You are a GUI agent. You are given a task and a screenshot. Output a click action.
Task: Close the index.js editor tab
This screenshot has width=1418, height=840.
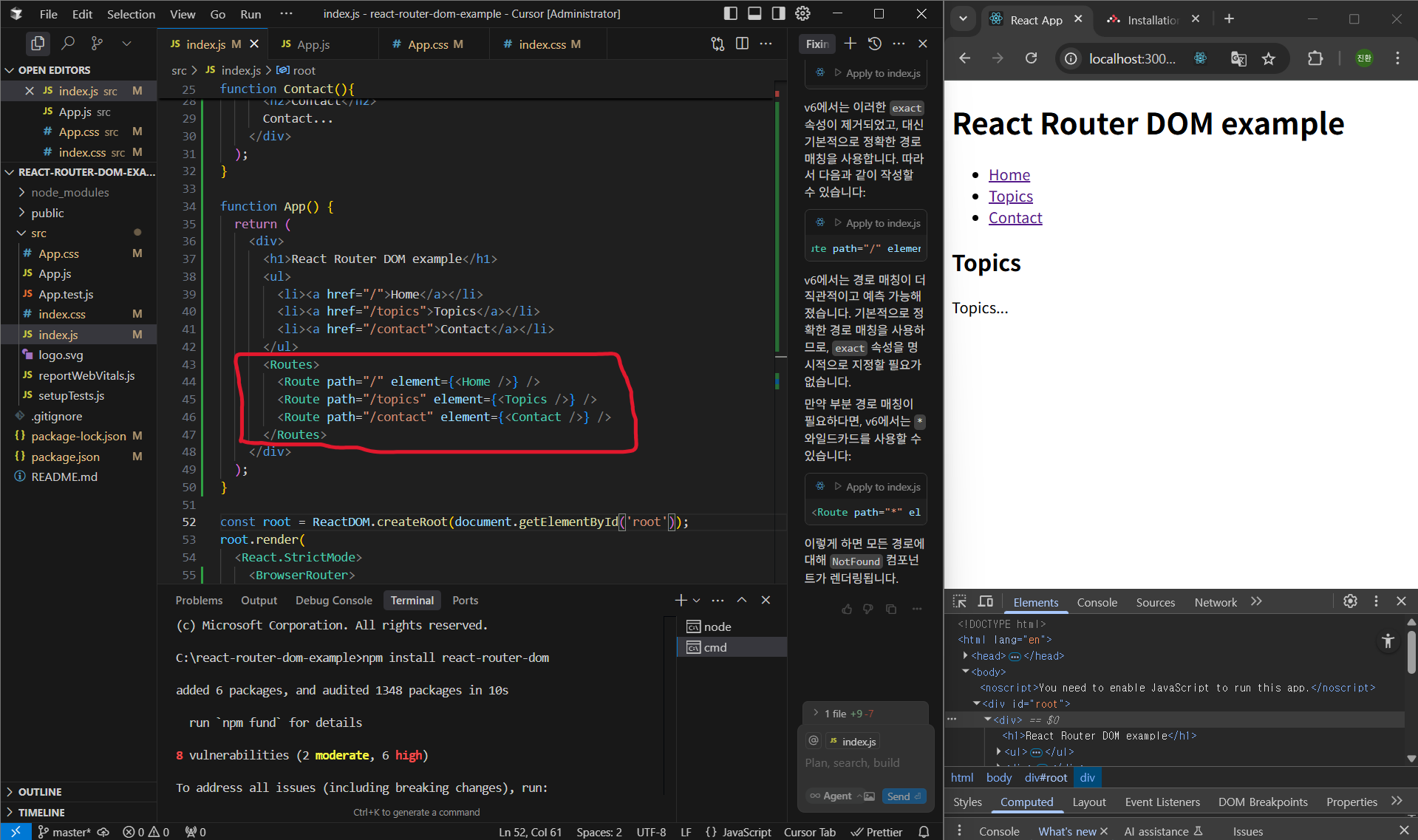pos(254,44)
